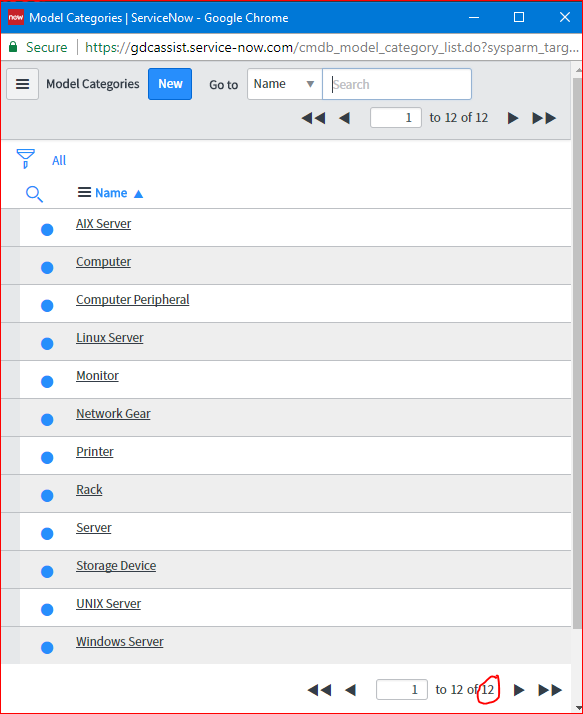Click the New button
The image size is (583, 714).
point(170,84)
